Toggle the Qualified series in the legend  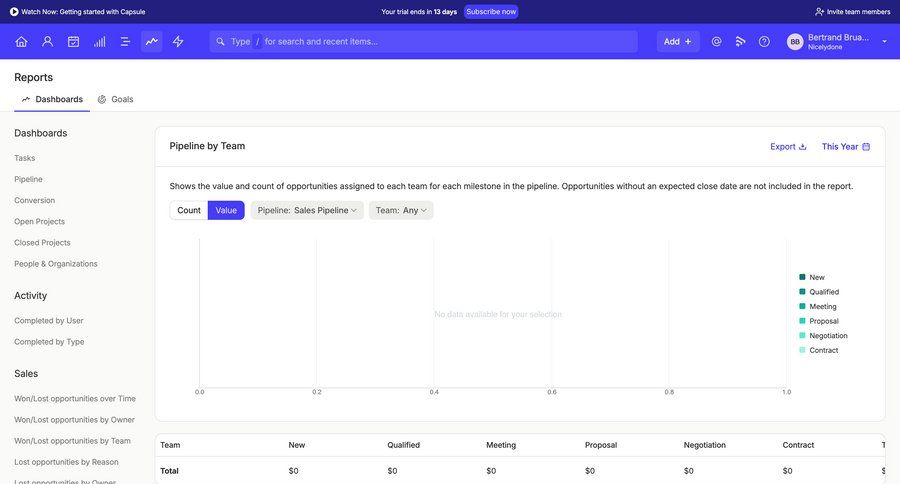[x=824, y=292]
